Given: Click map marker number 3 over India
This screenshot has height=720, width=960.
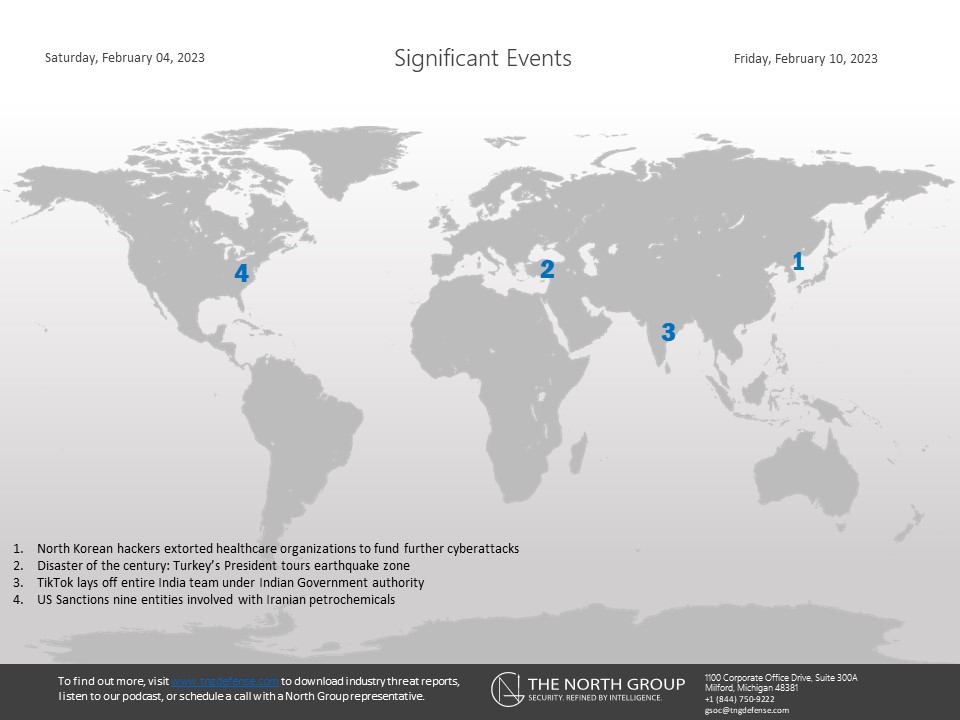Looking at the screenshot, I should click(668, 332).
